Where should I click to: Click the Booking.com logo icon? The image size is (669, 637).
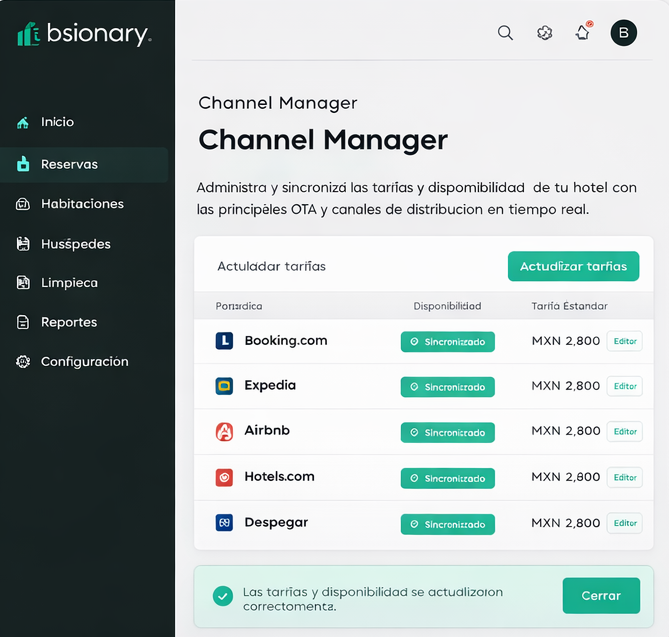(x=224, y=341)
